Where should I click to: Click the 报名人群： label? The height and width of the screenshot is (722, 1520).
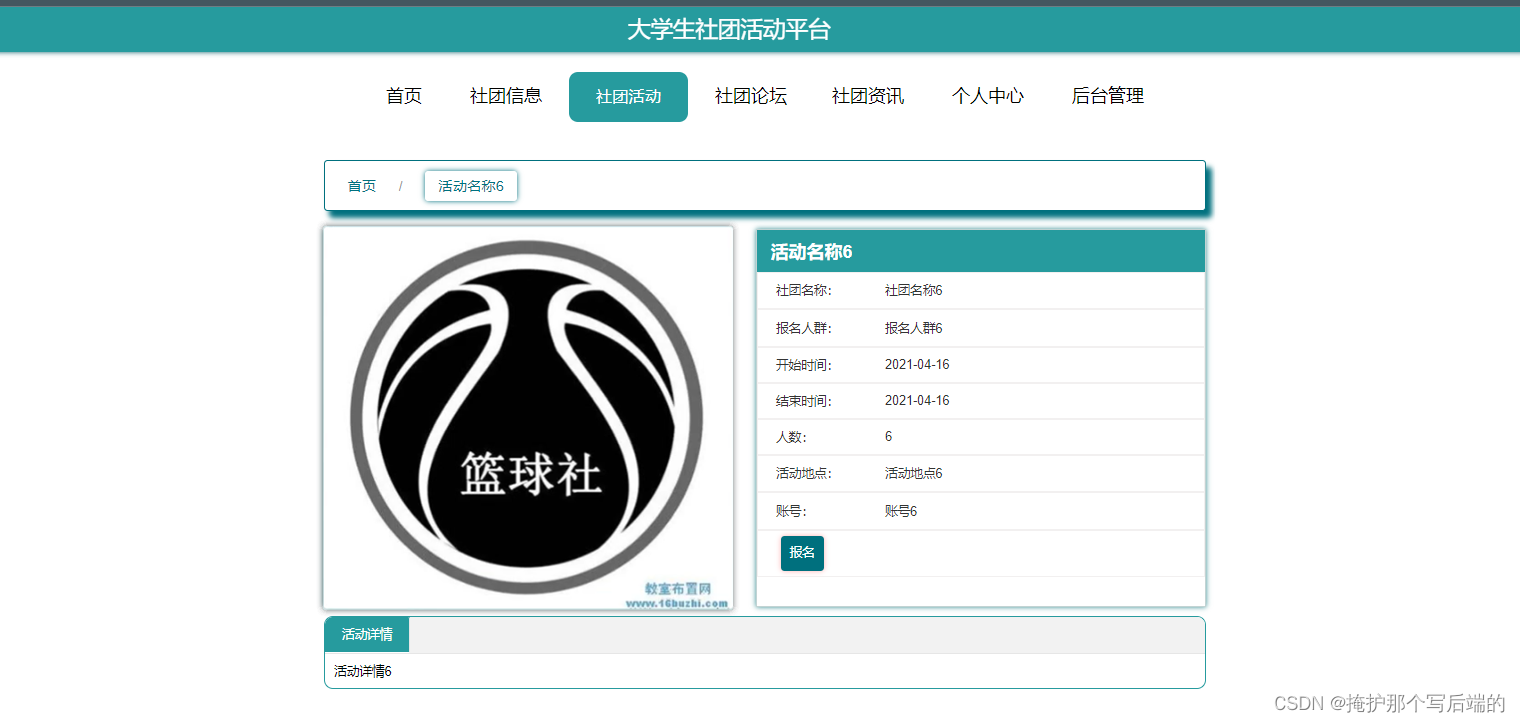804,328
